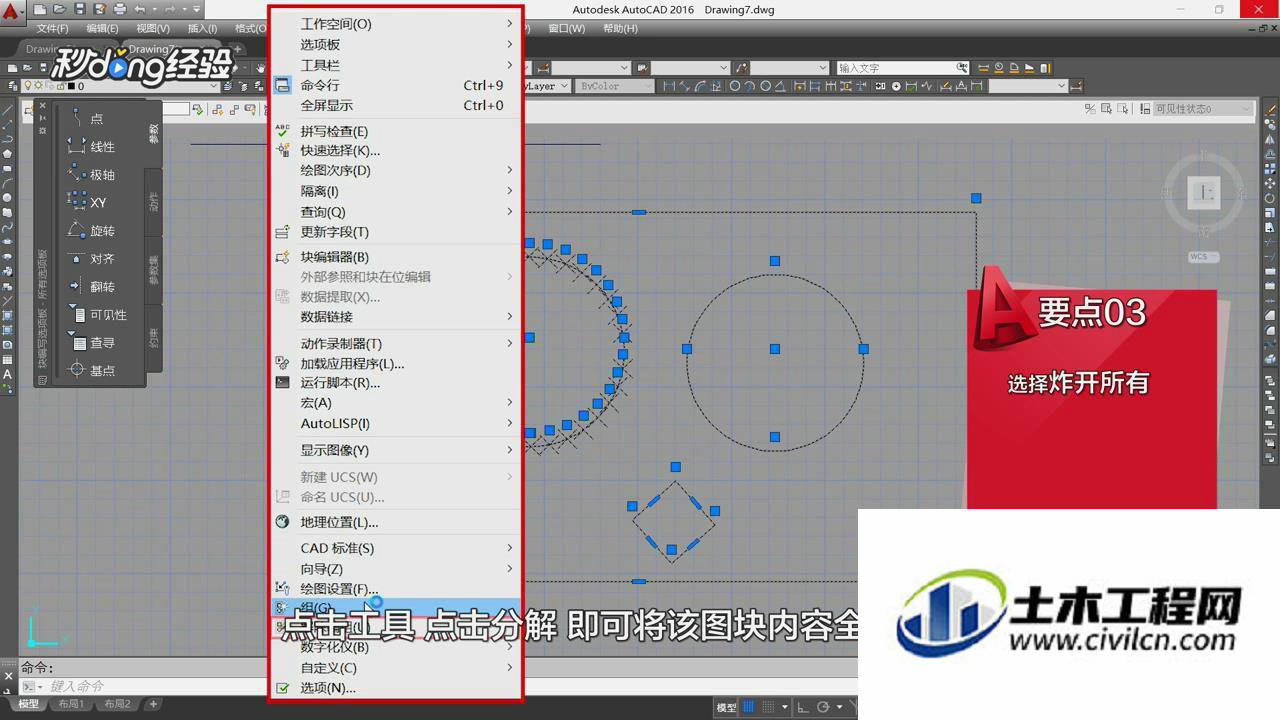Expand the 查询(Q) submenu
Viewport: 1280px width, 720px height.
(x=395, y=212)
